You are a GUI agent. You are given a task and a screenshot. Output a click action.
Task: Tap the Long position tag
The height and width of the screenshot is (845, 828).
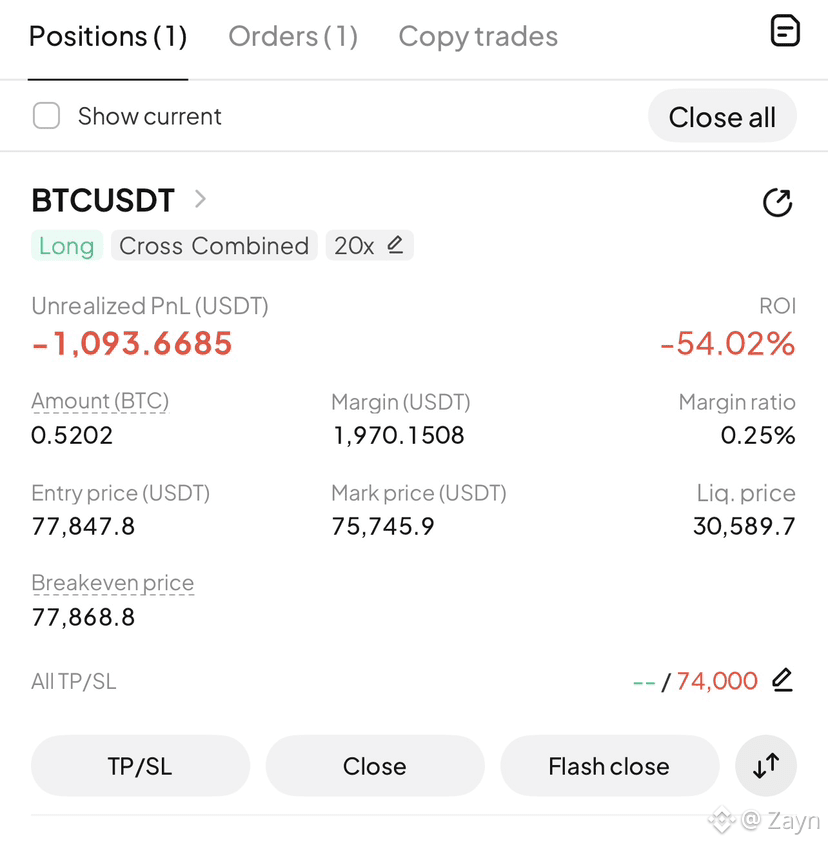(67, 246)
